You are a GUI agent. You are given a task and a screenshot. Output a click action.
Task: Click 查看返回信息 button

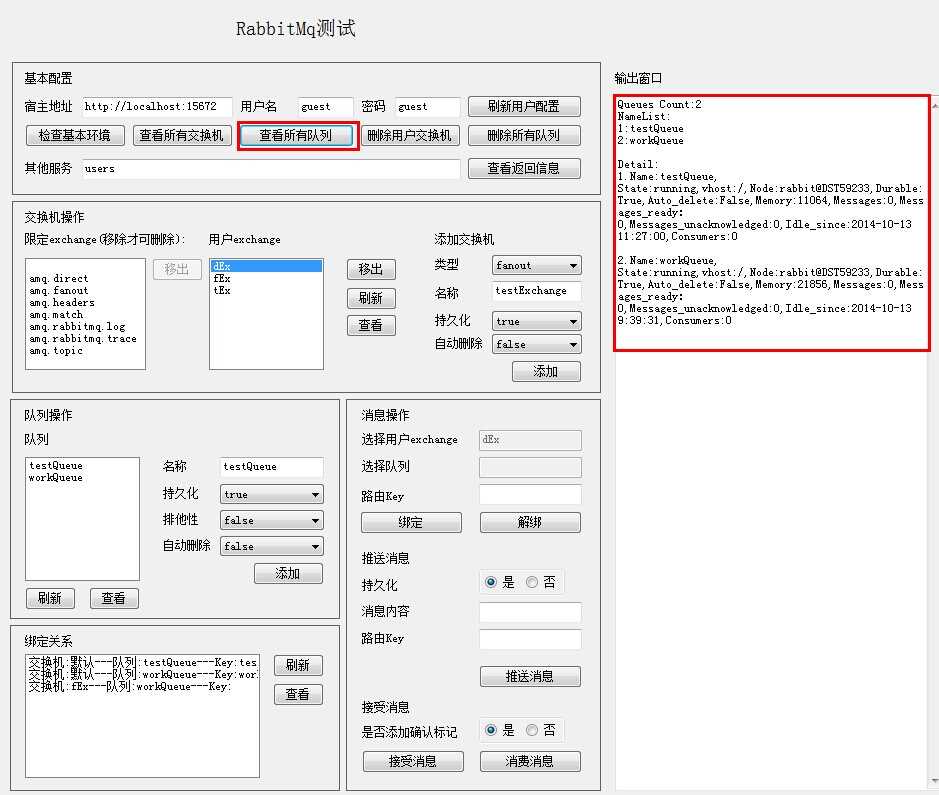tap(524, 168)
